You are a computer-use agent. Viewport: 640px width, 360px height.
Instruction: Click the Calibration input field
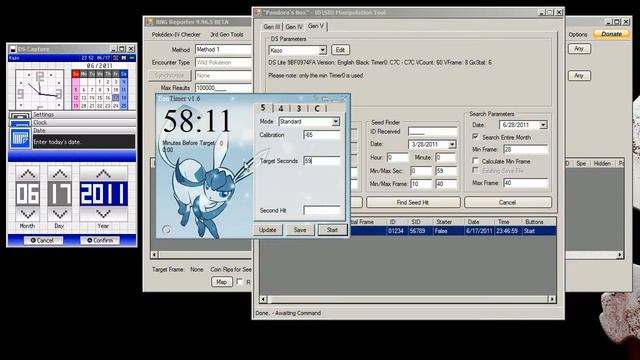tap(322, 135)
